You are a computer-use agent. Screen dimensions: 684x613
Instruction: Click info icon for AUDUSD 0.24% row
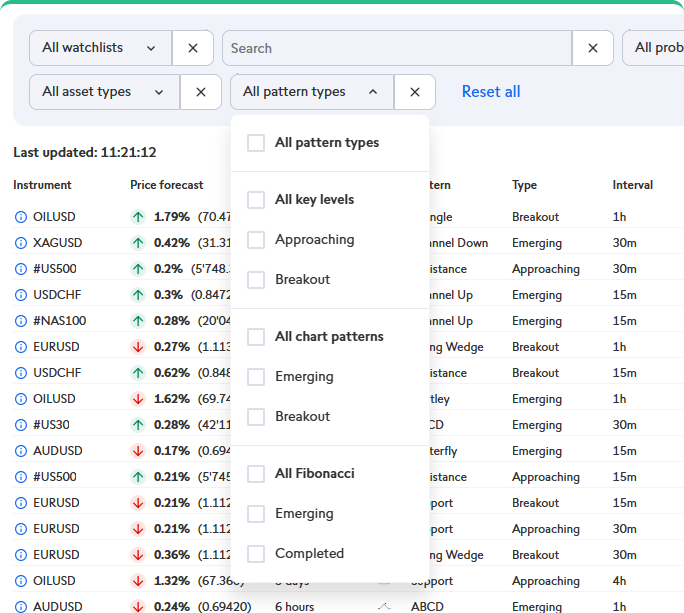[21, 607]
